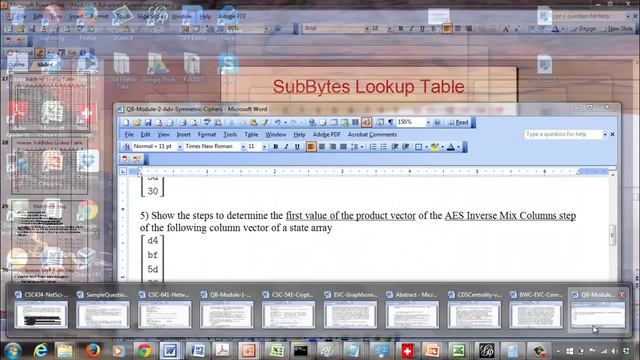The width and height of the screenshot is (640, 360).
Task: Toggle the Drawing toolbar button
Action: (x=367, y=122)
